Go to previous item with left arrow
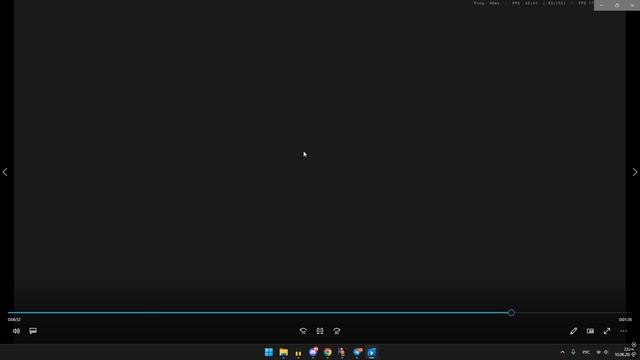The width and height of the screenshot is (640, 360). [5, 172]
